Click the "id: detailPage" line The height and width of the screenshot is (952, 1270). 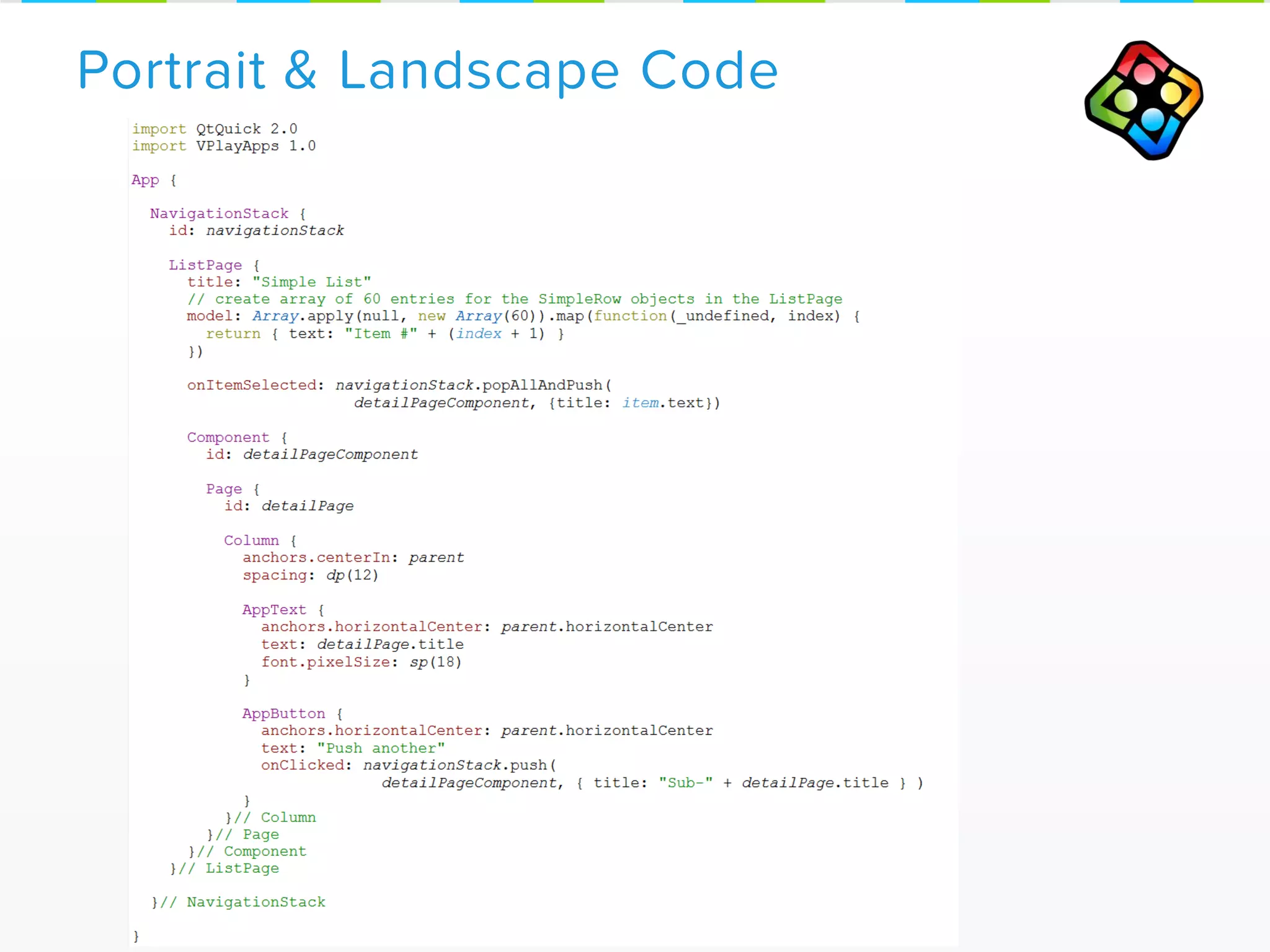pyautogui.click(x=289, y=506)
